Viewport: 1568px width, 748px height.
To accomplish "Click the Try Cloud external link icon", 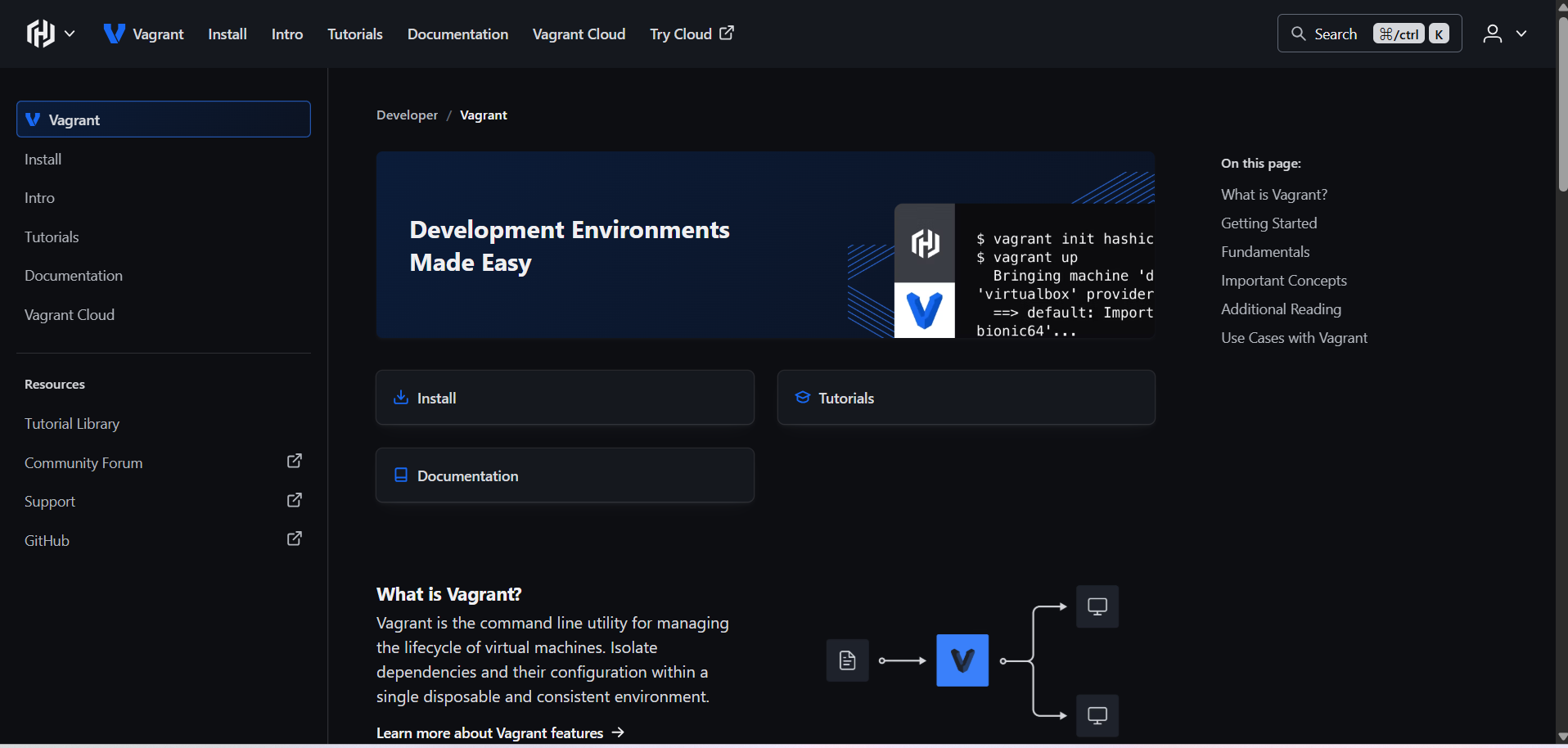I will tap(727, 34).
